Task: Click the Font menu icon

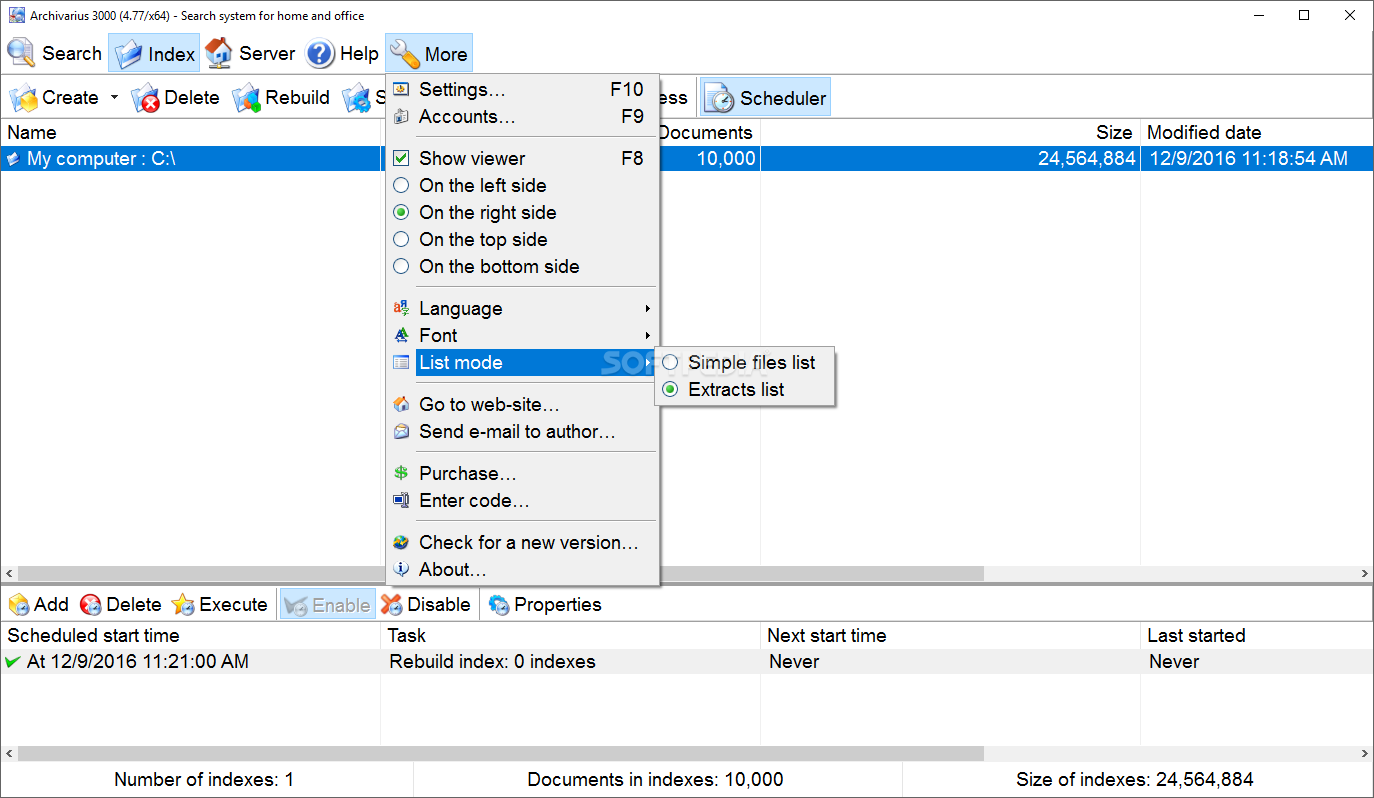Action: [401, 335]
